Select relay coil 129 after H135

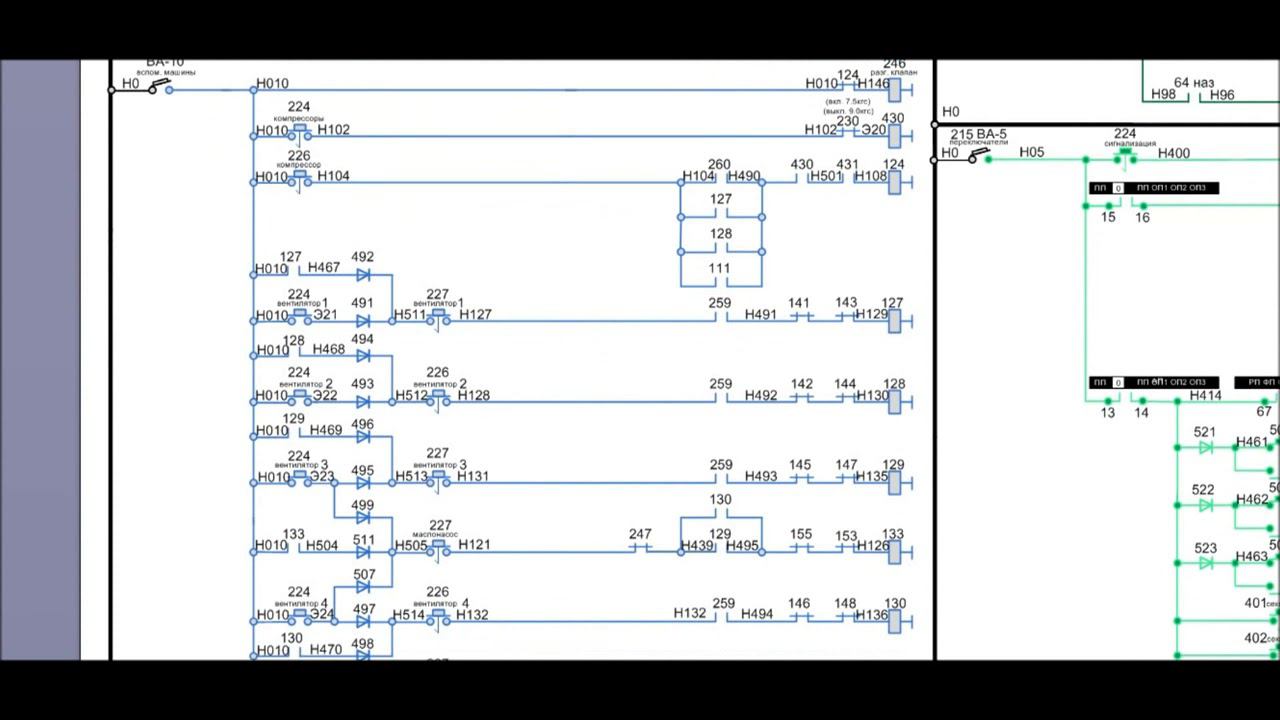tap(894, 483)
